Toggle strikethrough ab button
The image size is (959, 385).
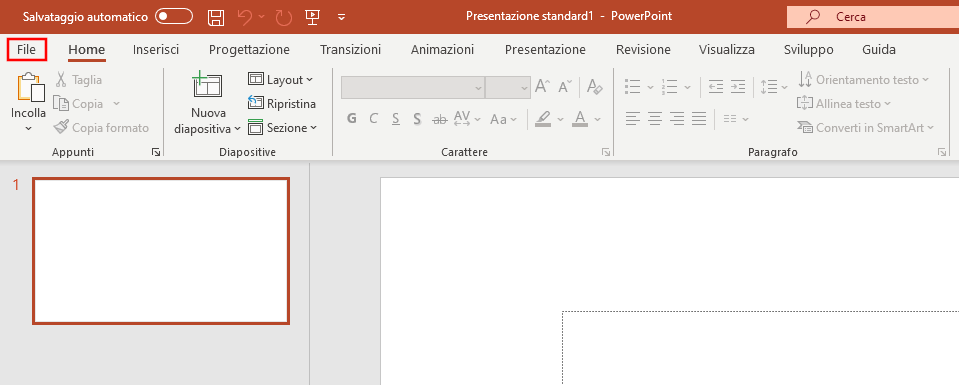pyautogui.click(x=439, y=119)
